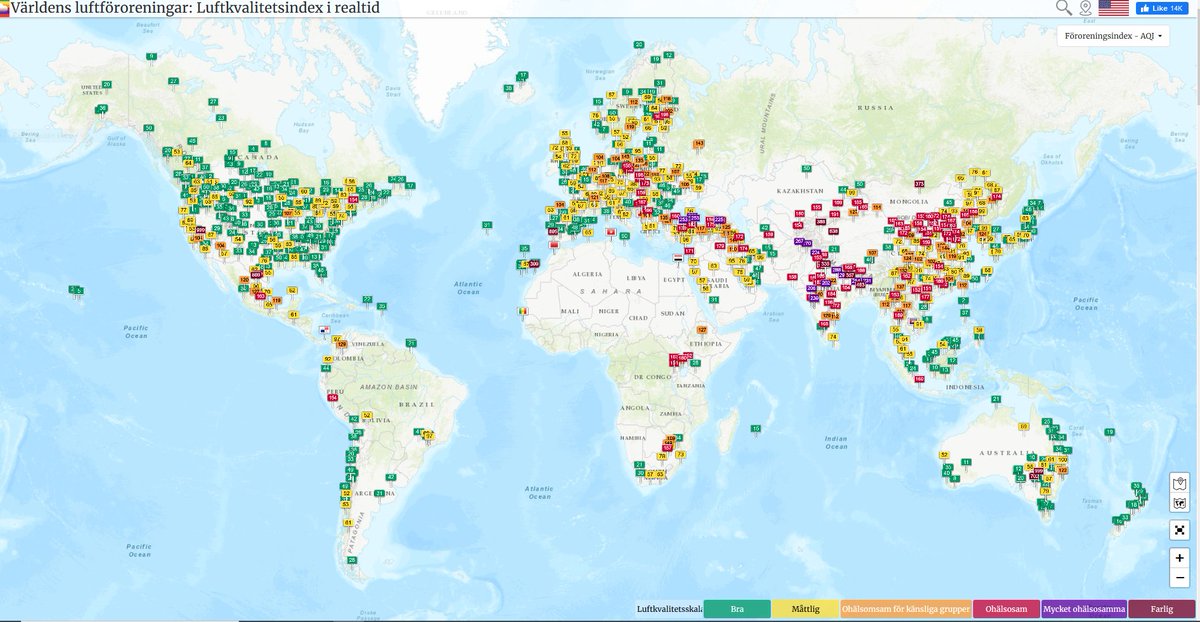Zoom out with the minus button

coord(1180,577)
